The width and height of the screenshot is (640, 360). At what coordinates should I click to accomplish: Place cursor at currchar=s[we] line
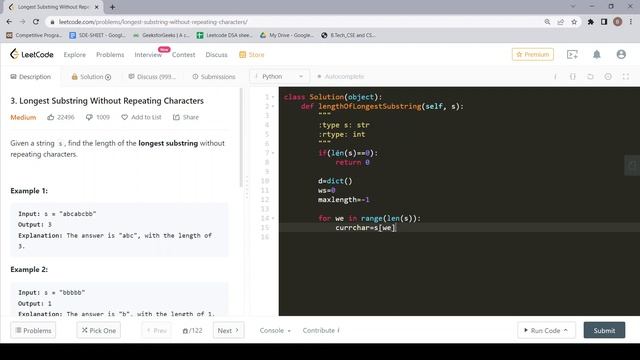[365, 228]
